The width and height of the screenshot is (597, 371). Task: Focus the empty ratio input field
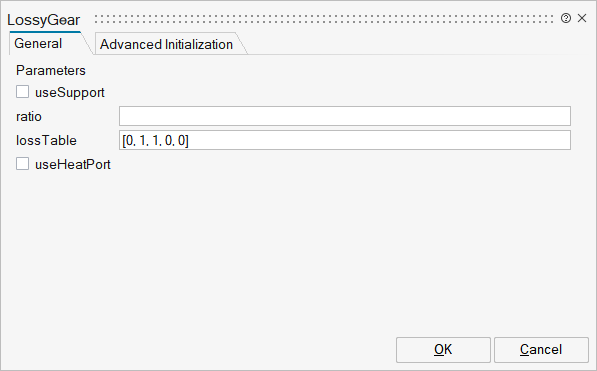345,116
